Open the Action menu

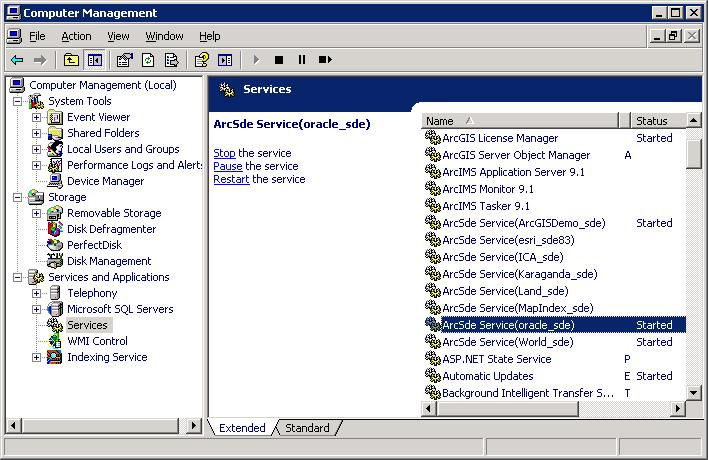[76, 36]
